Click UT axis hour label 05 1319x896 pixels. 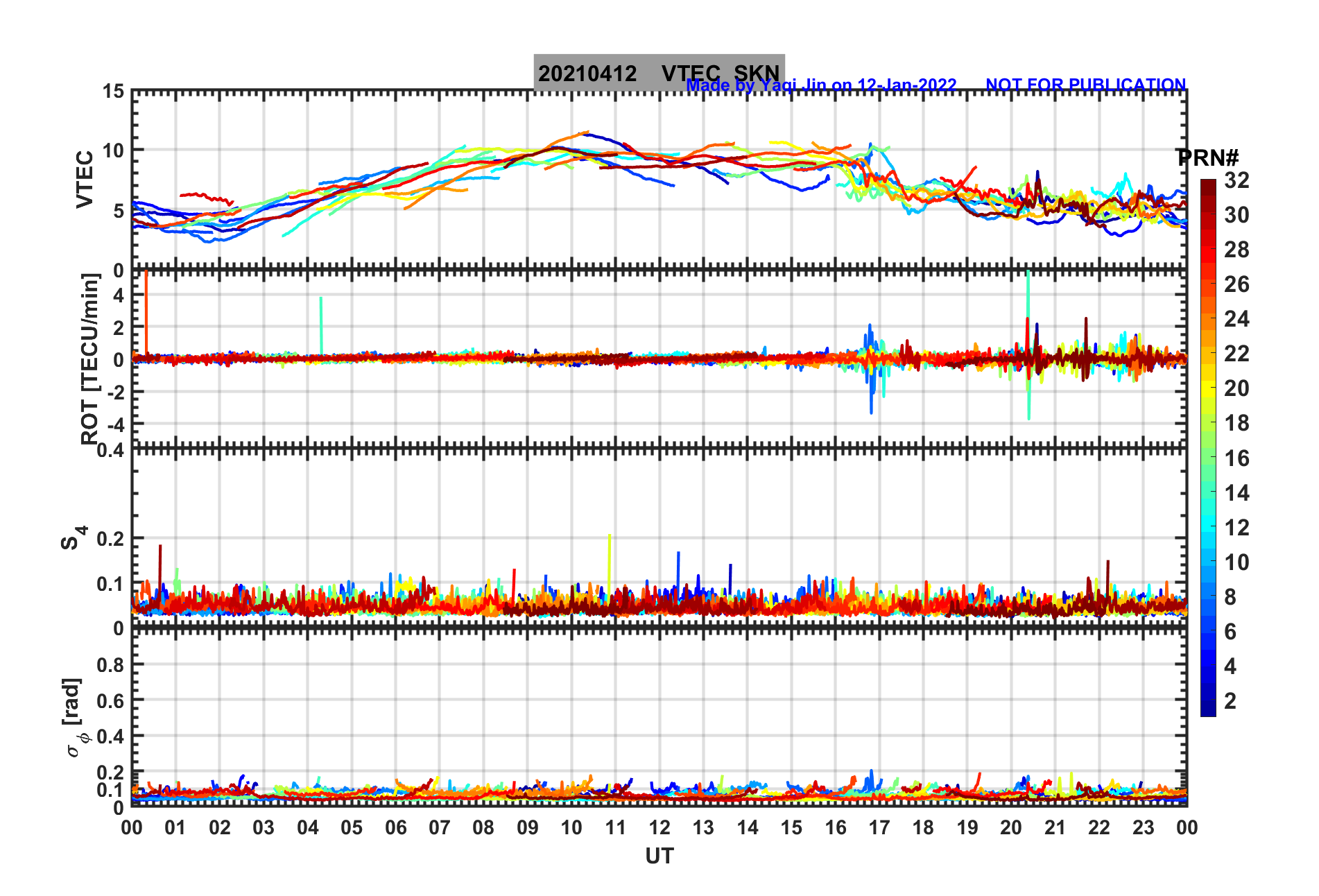tap(352, 827)
